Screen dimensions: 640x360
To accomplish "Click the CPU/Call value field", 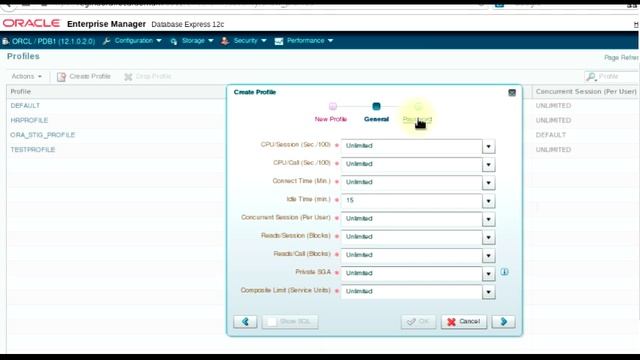I will tap(411, 164).
